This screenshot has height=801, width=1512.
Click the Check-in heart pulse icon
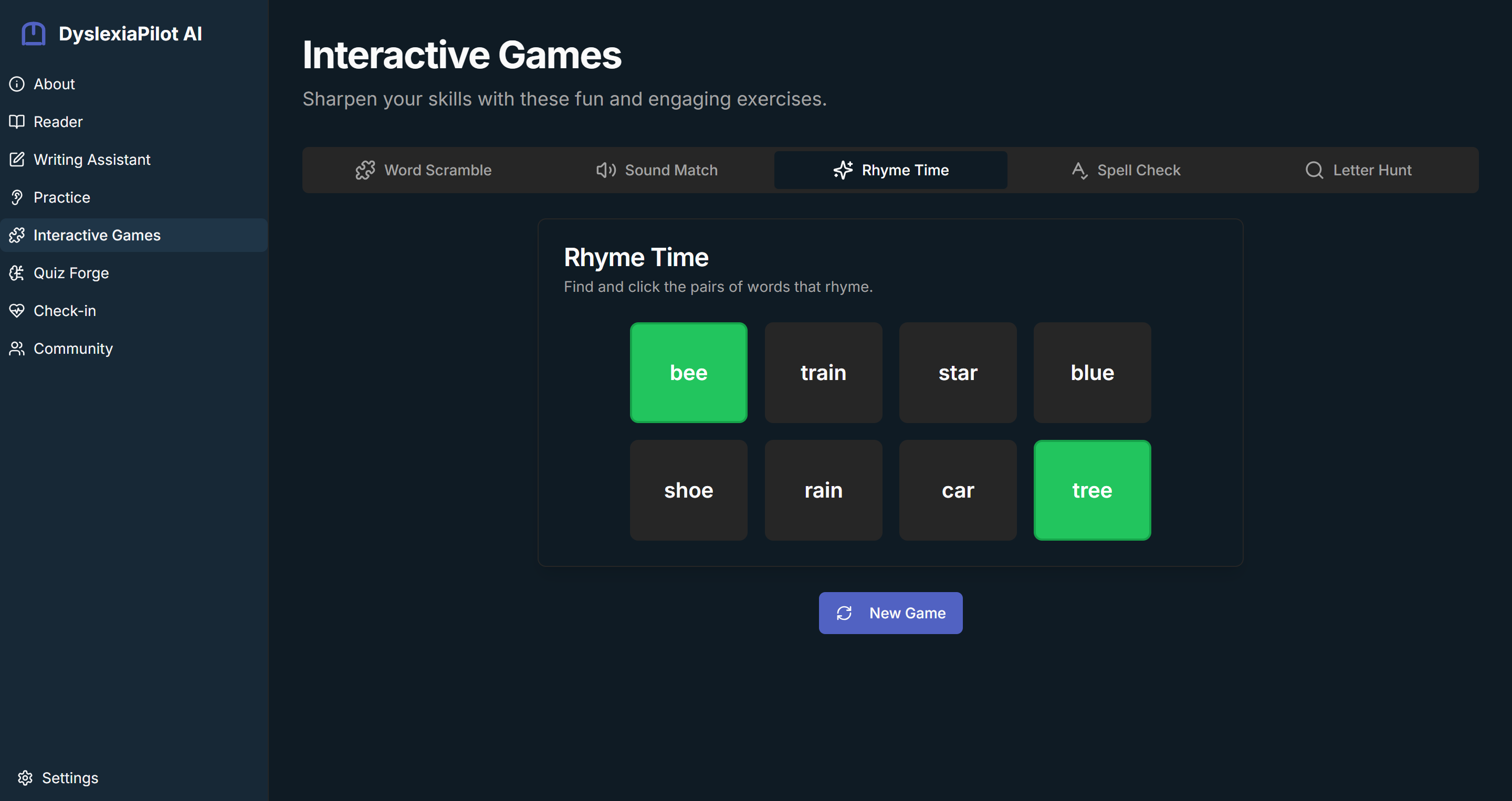17,310
